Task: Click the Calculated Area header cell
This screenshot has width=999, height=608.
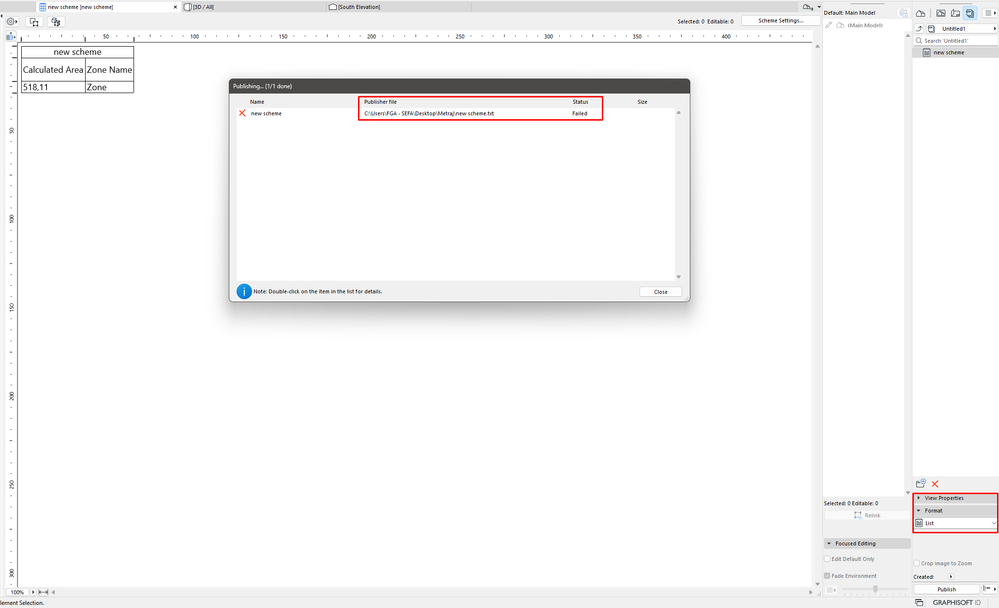Action: 53,69
